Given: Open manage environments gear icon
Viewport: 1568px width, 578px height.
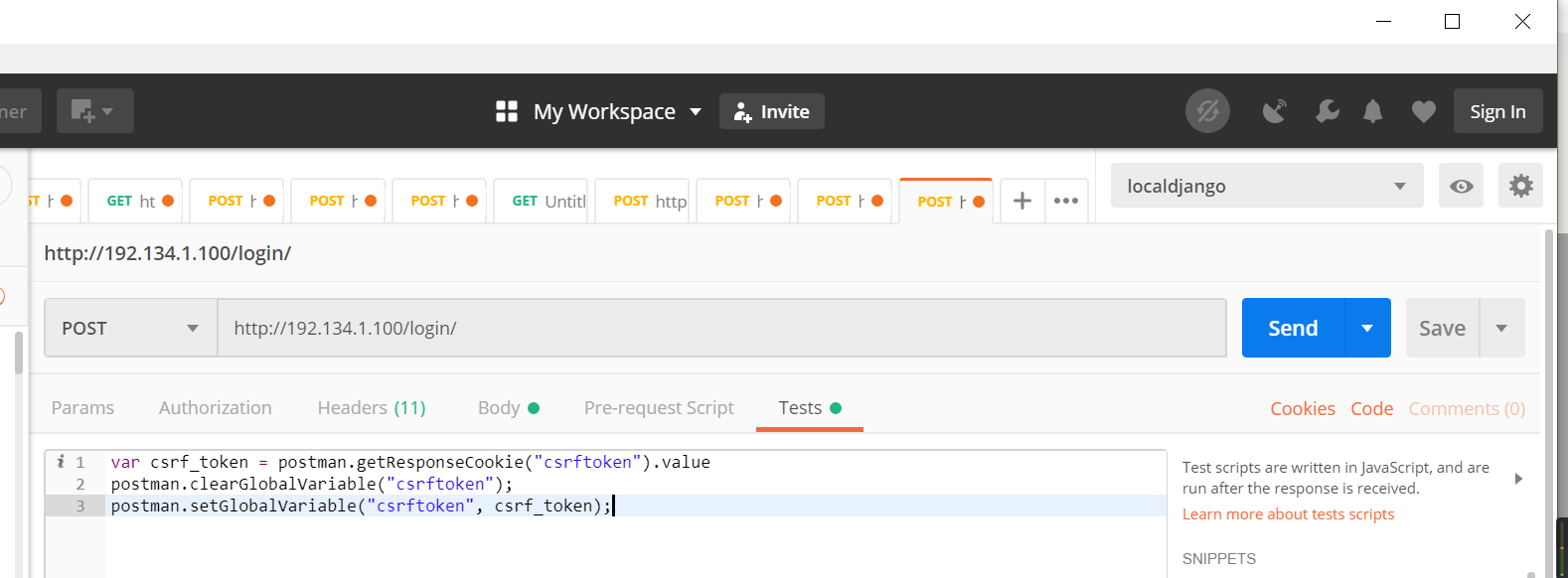Looking at the screenshot, I should tap(1520, 186).
